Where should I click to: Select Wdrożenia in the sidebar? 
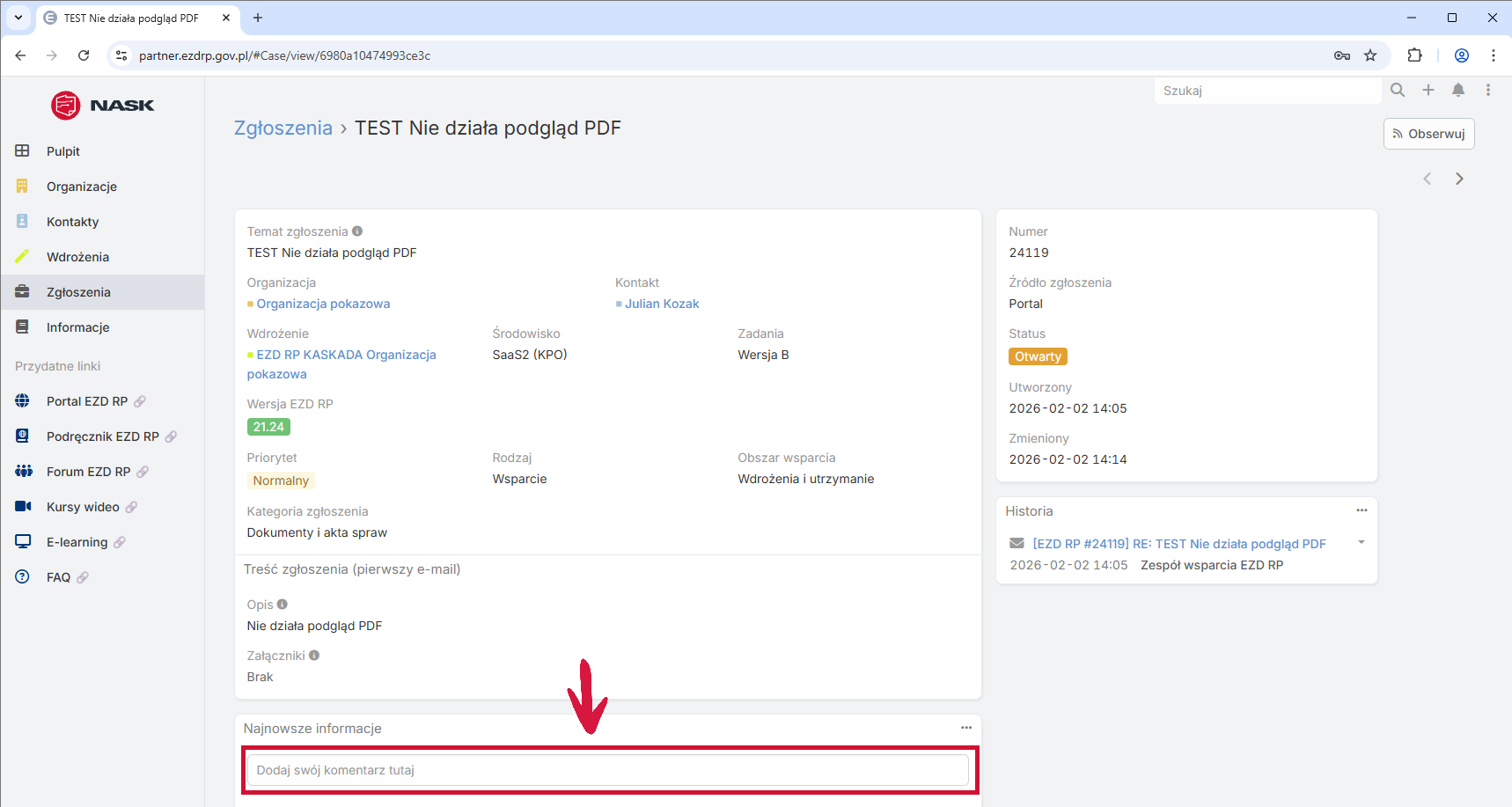[x=77, y=257]
